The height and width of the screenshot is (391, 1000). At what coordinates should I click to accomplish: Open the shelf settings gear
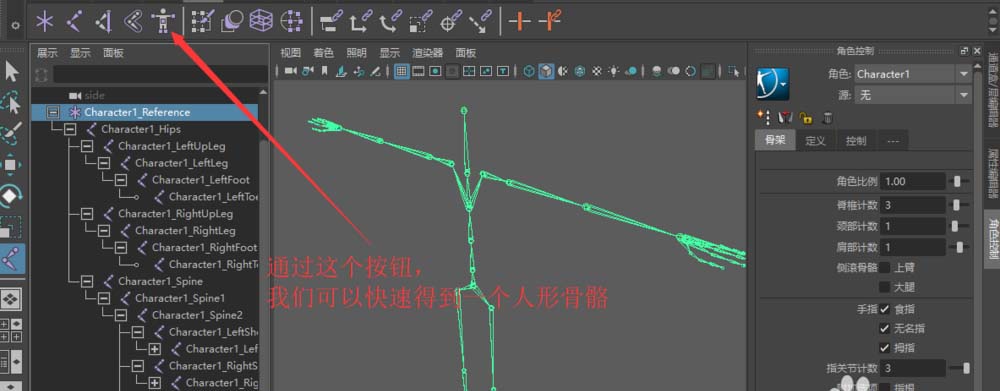15,26
